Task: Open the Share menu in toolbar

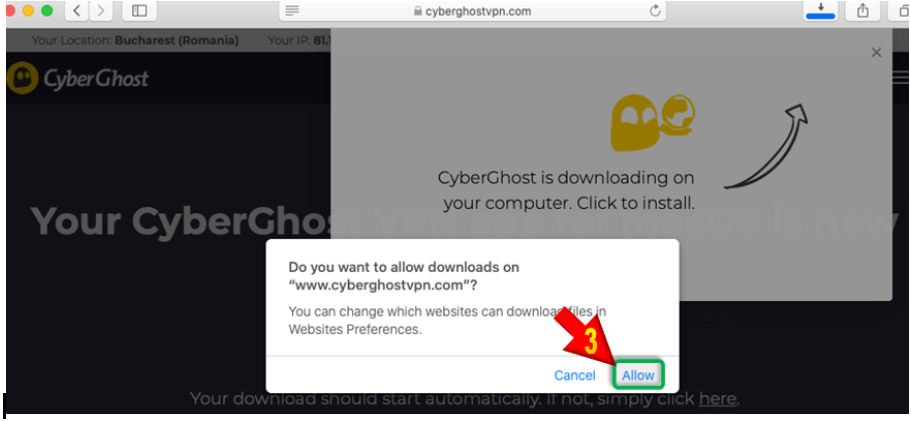Action: 863,10
